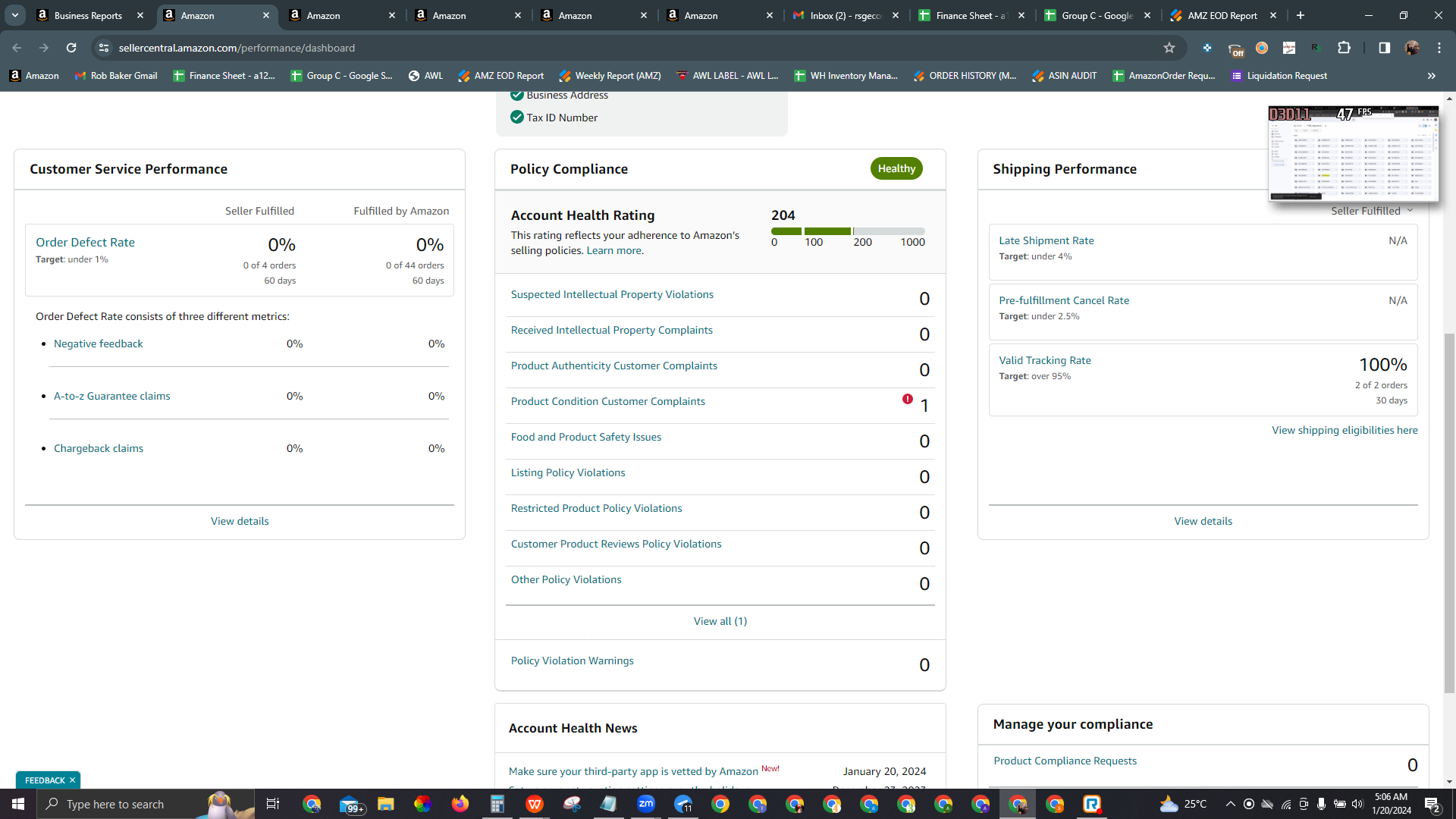Screen dimensions: 1456x819
Task: Open the Order Defect Rate link
Action: 85,243
